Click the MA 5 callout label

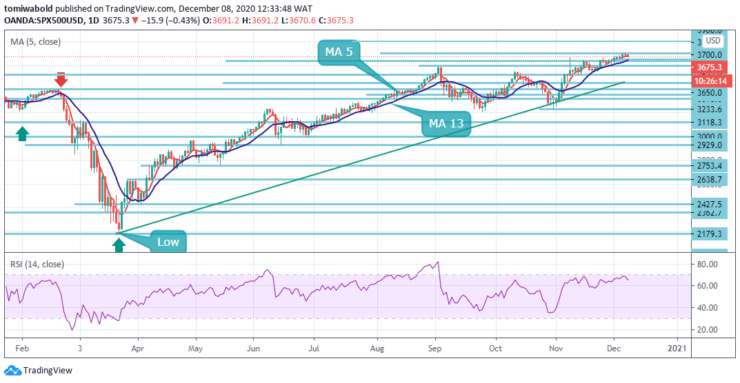point(339,52)
